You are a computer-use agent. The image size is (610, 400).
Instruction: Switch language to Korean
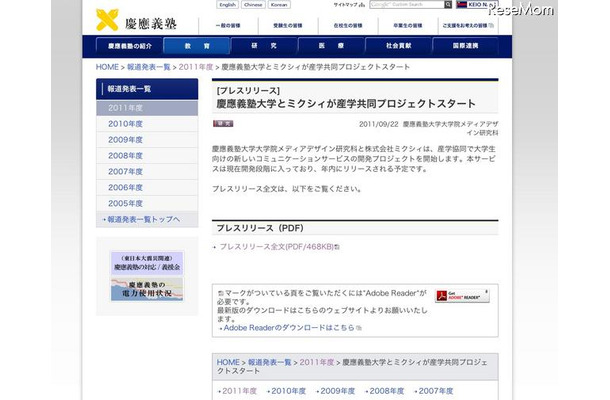click(x=279, y=5)
